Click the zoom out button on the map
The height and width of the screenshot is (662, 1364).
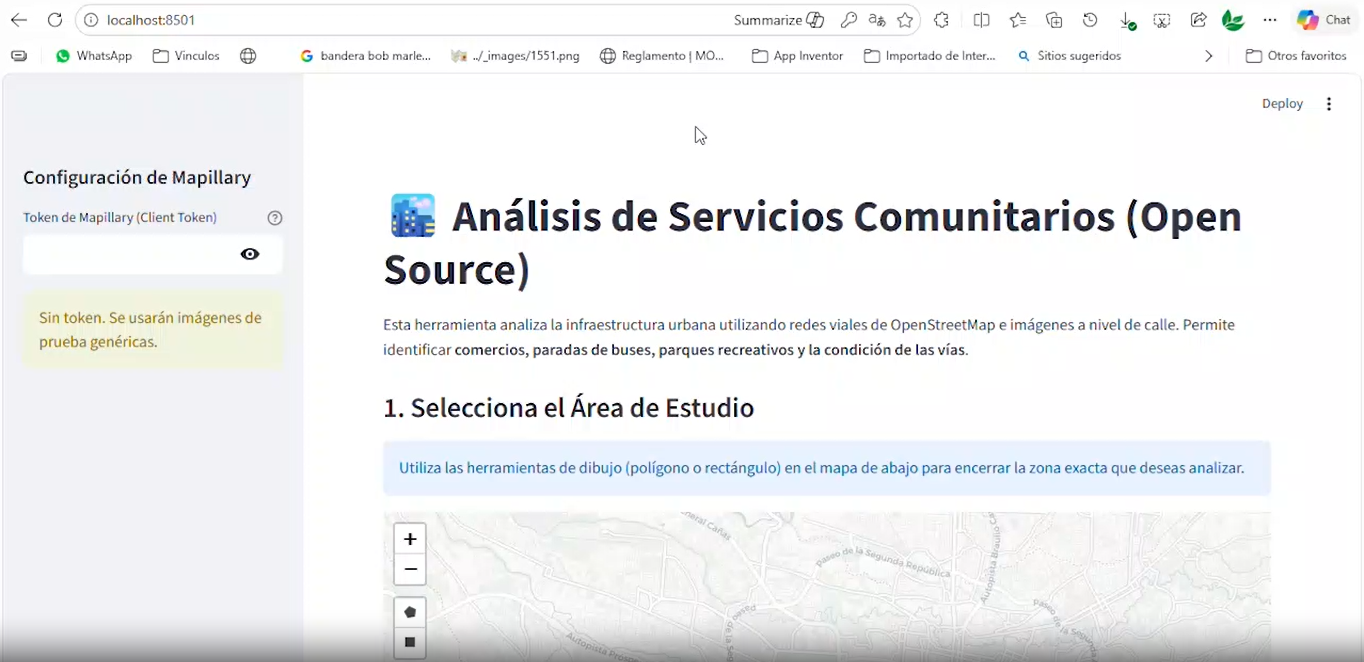tap(410, 569)
